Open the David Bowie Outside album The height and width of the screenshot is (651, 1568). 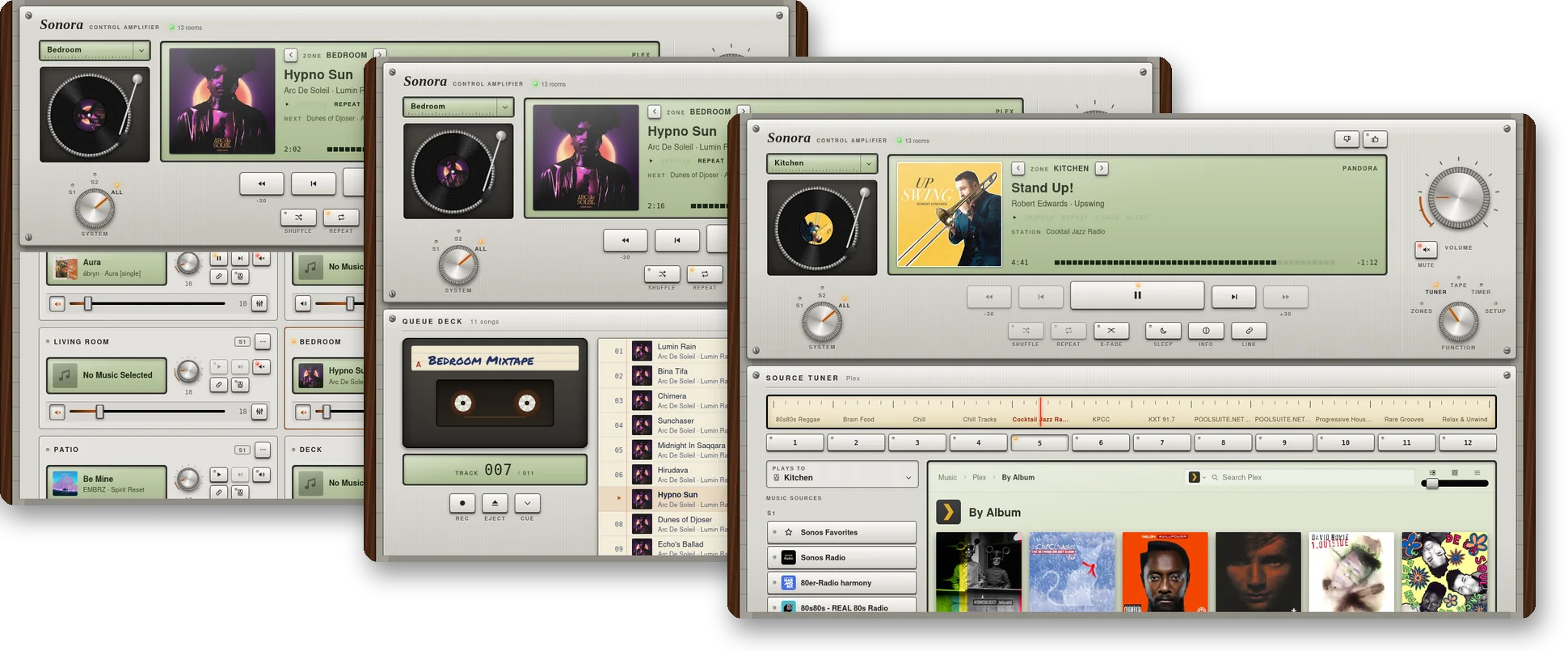tap(1351, 572)
